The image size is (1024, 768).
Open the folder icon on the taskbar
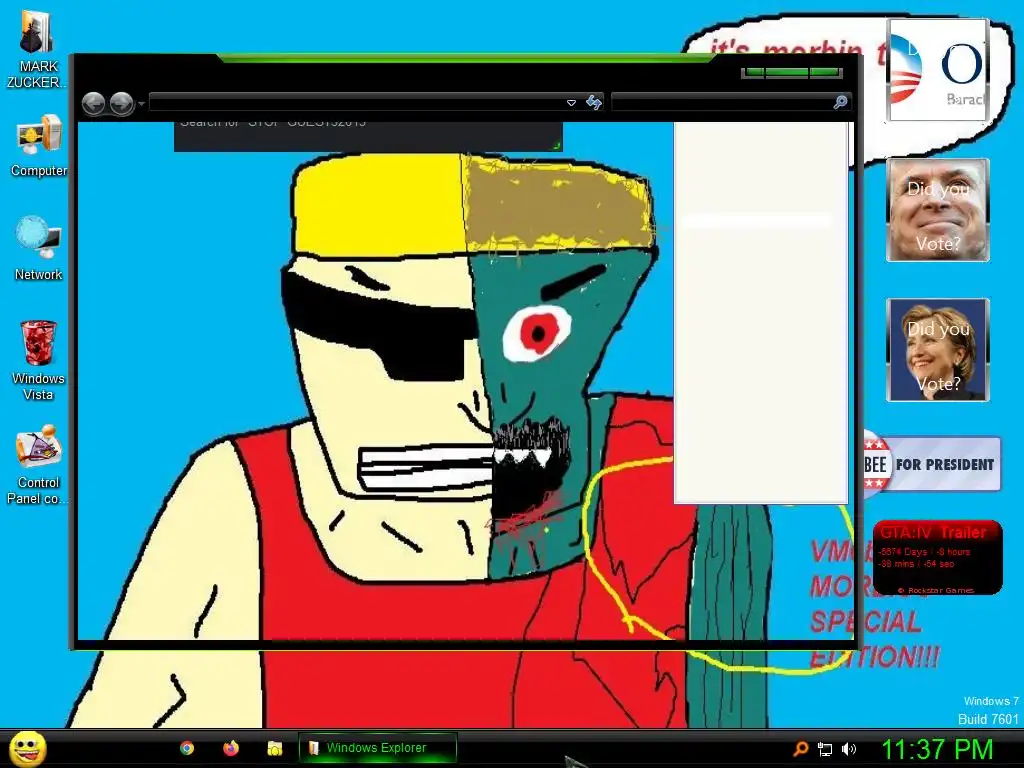(x=274, y=748)
